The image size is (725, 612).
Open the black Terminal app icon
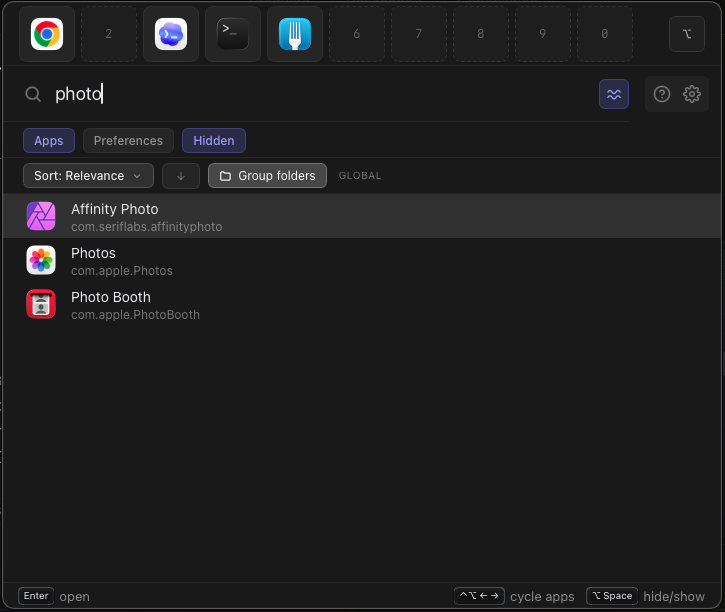(x=233, y=34)
